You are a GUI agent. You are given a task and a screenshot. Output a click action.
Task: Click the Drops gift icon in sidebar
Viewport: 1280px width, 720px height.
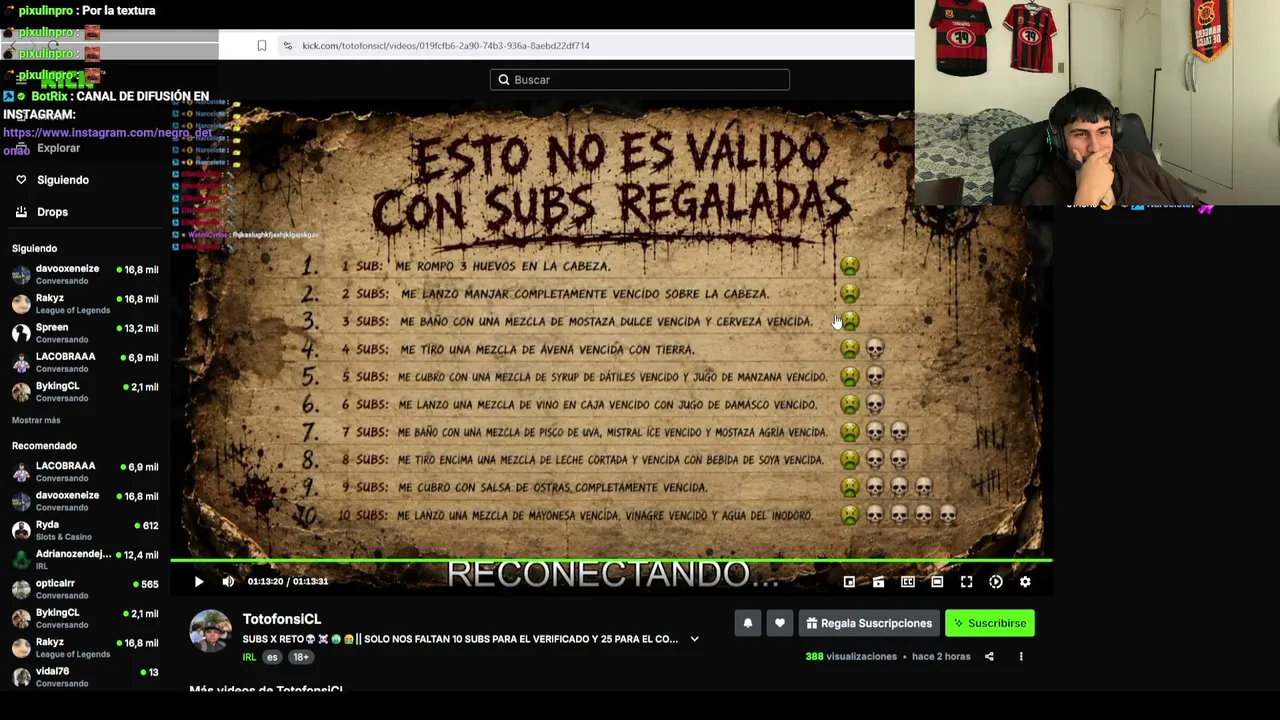click(x=21, y=212)
